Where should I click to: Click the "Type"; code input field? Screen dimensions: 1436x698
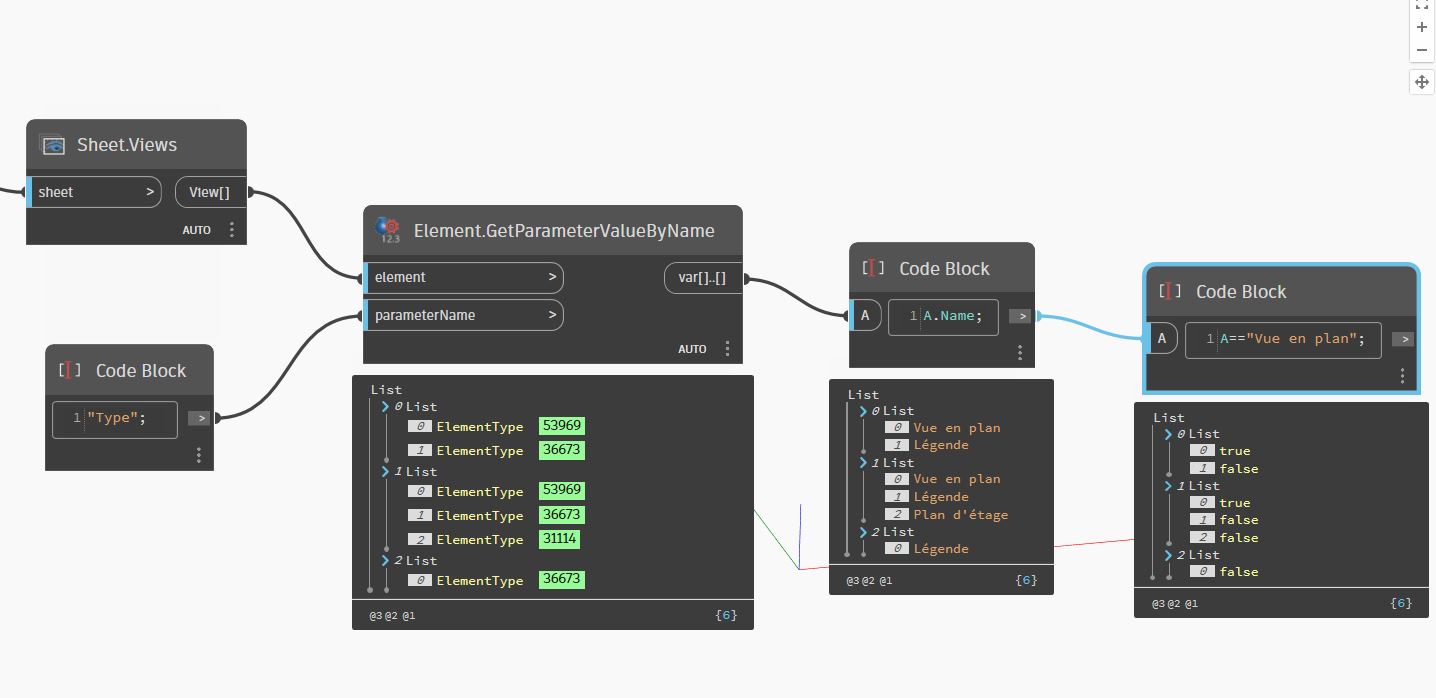point(115,419)
